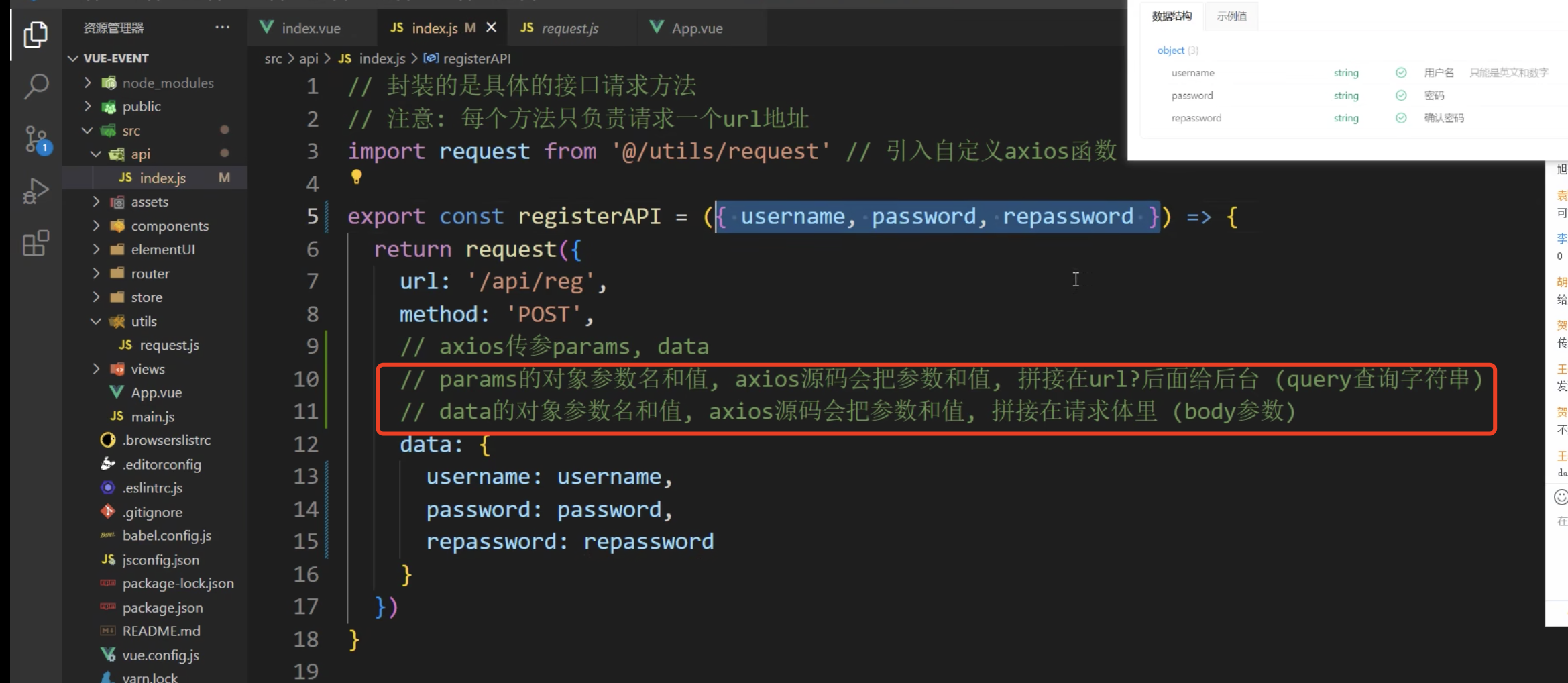Open the Extensions view
Screen dimensions: 1568x683
pyautogui.click(x=36, y=243)
